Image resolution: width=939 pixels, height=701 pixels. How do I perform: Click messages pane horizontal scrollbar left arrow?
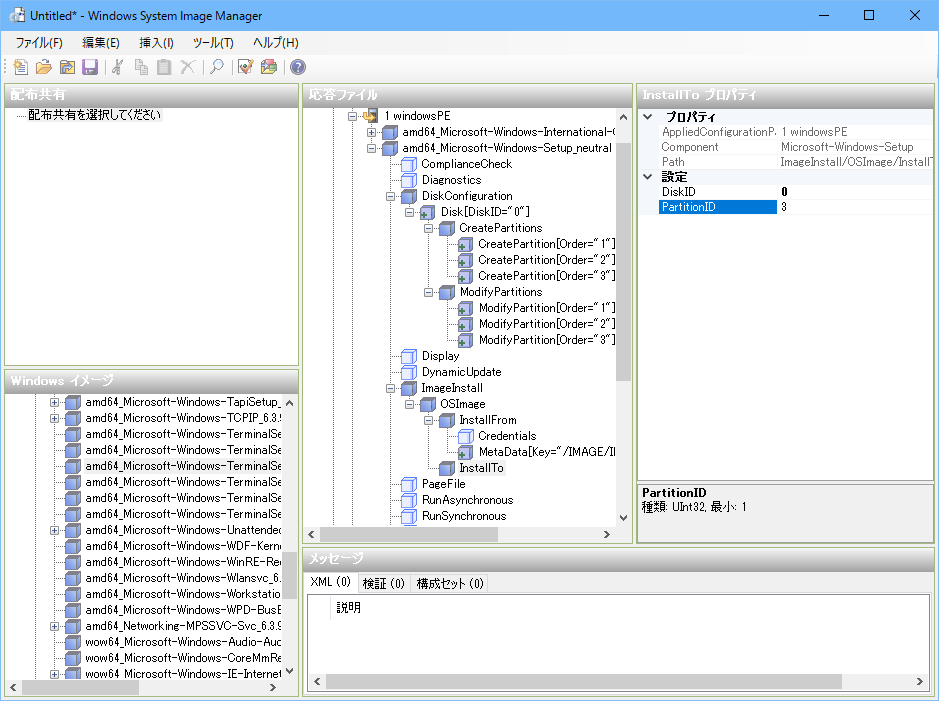317,681
